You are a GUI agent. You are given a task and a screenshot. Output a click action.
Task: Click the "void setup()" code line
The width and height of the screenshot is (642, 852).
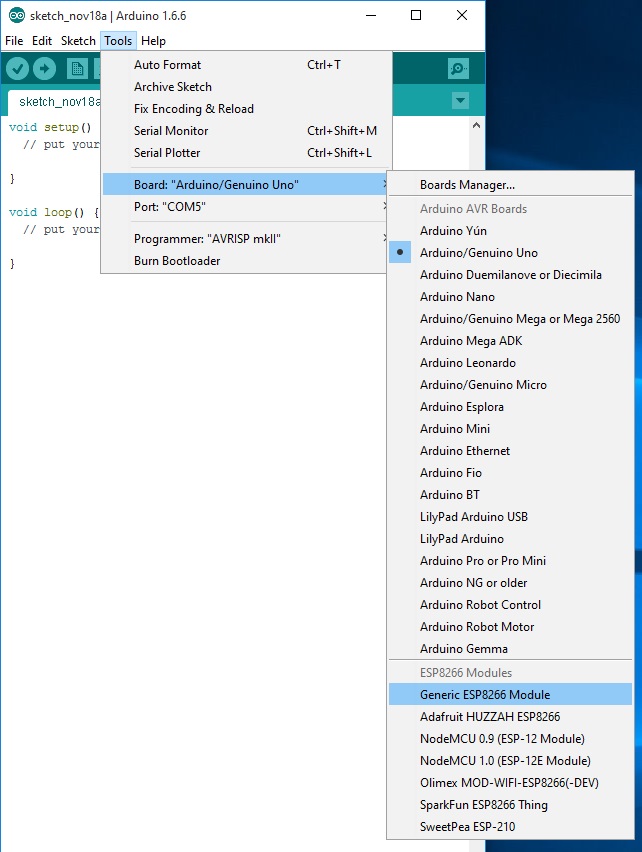(x=50, y=127)
